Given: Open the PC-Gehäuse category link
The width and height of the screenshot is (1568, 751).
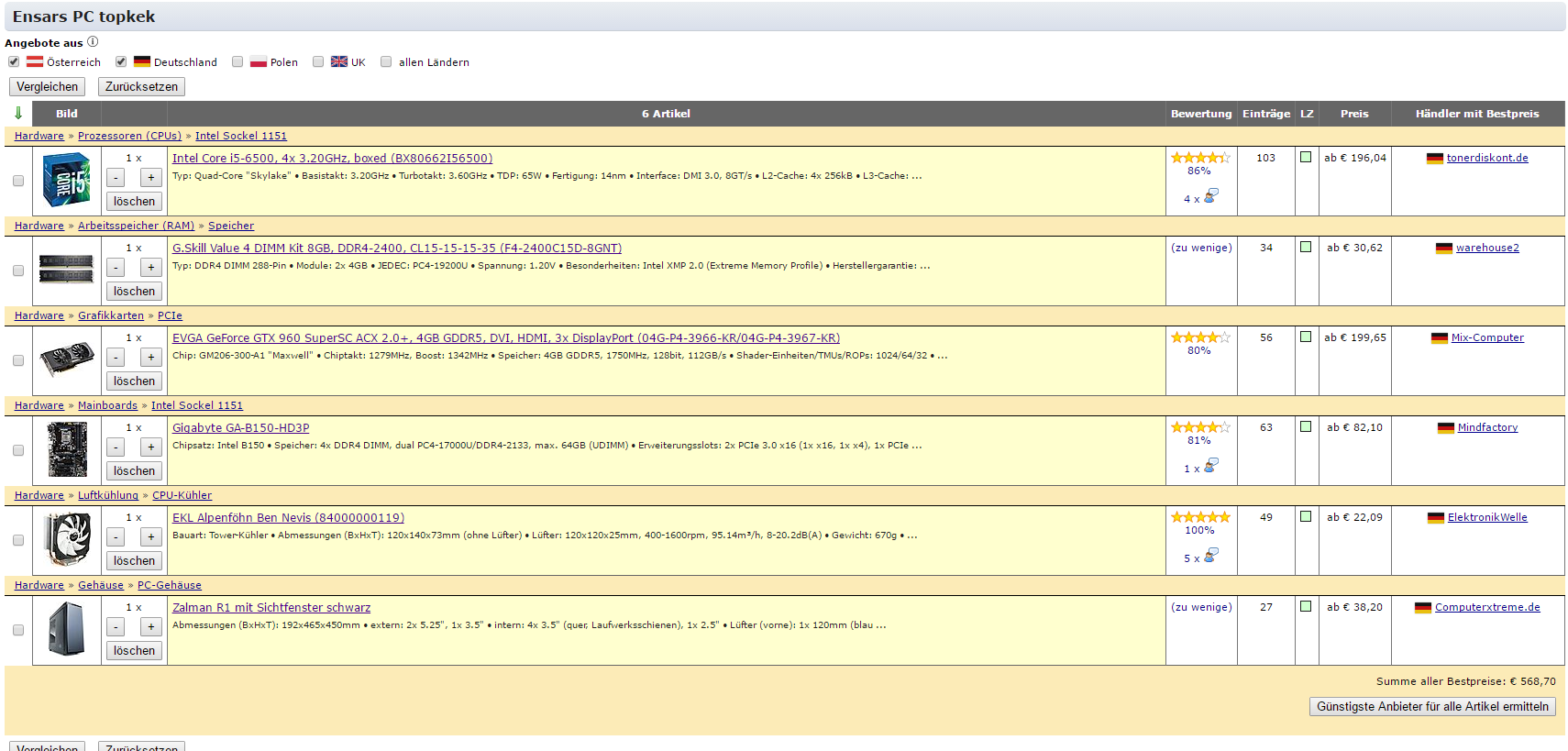Looking at the screenshot, I should (x=170, y=585).
